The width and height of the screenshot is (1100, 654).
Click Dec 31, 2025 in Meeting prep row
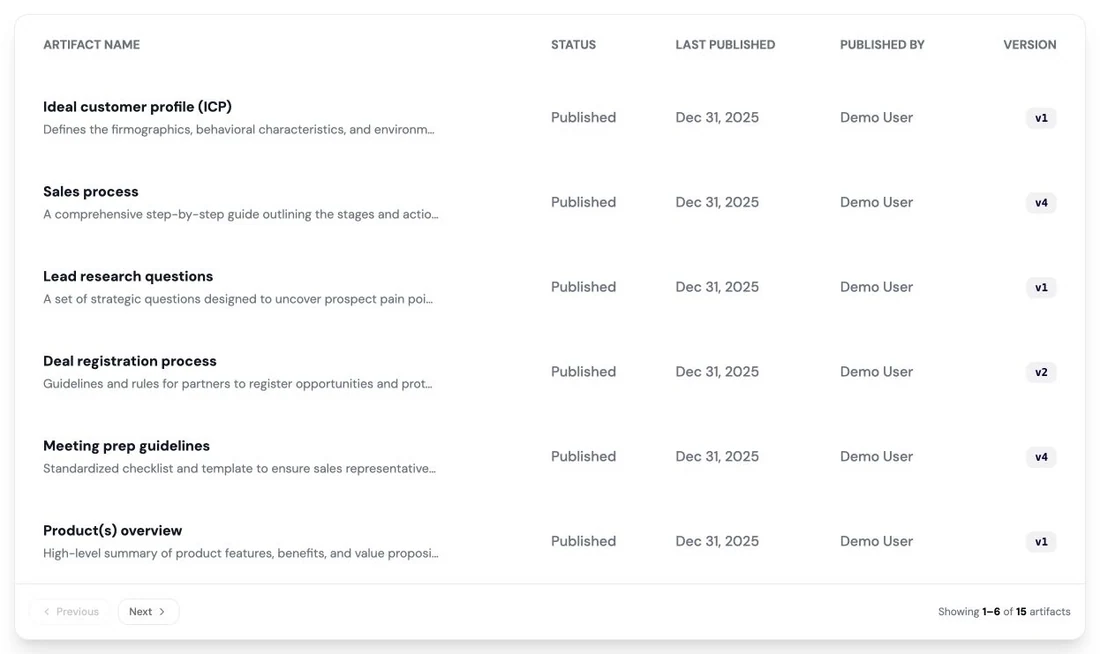[717, 457]
